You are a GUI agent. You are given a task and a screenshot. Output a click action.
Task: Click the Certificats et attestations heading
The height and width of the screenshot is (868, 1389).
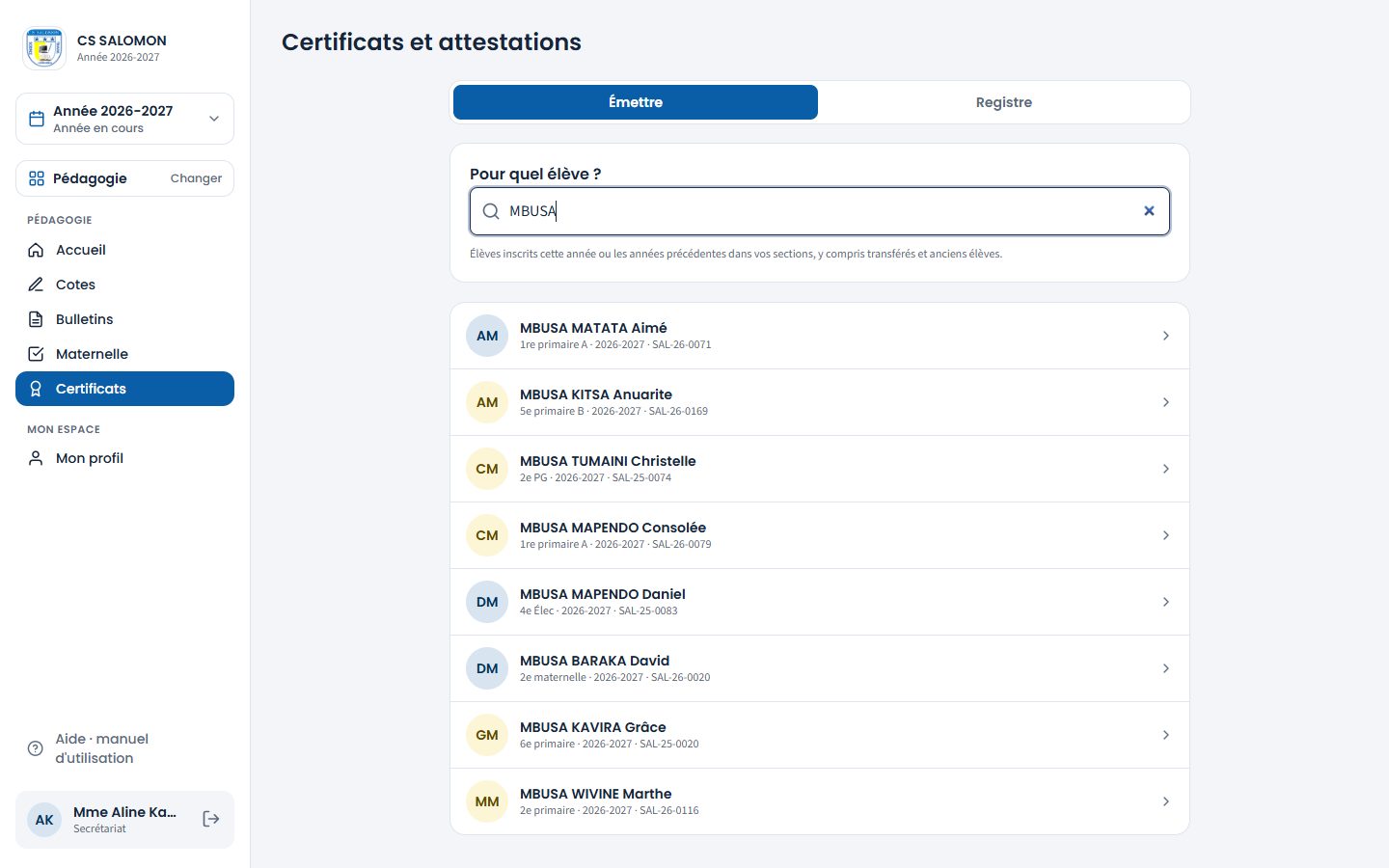(431, 42)
